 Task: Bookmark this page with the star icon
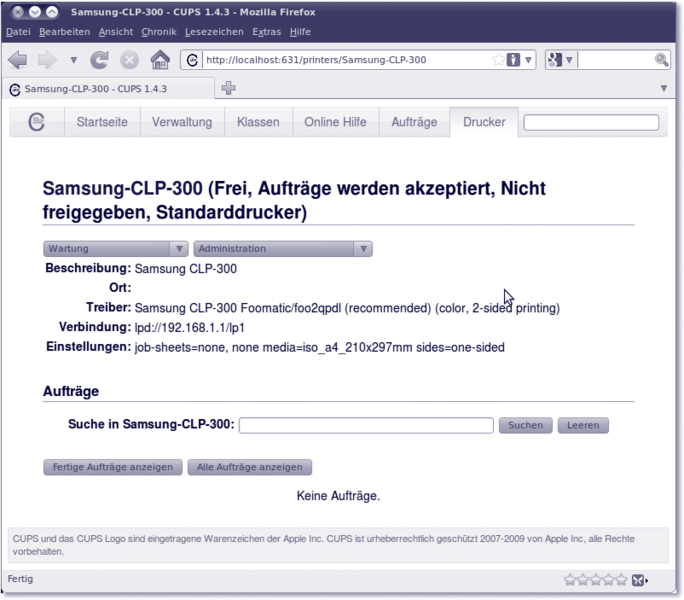[499, 60]
